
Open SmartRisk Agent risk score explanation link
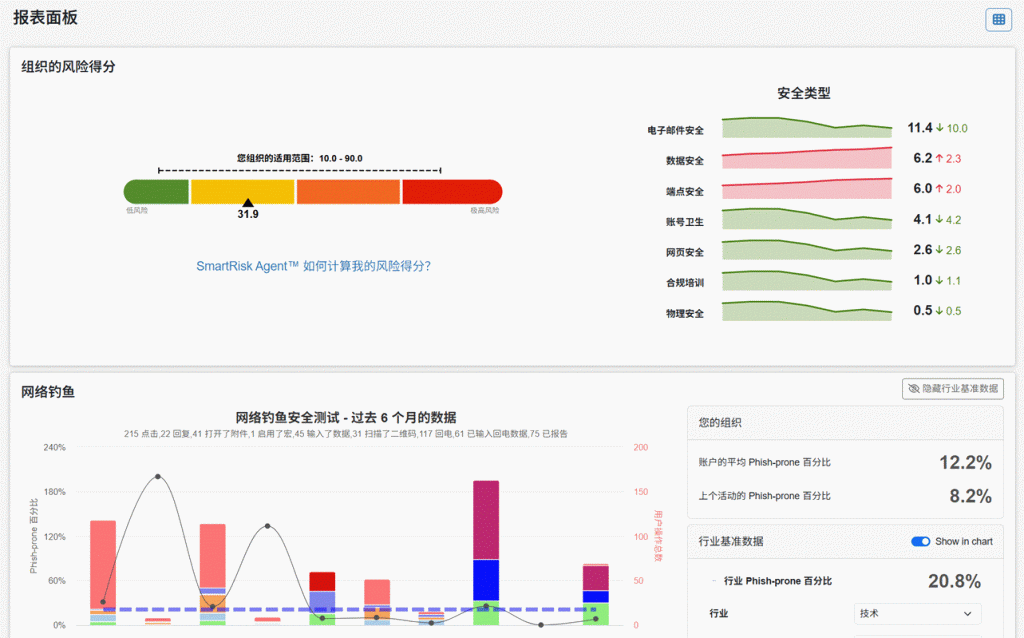(313, 266)
